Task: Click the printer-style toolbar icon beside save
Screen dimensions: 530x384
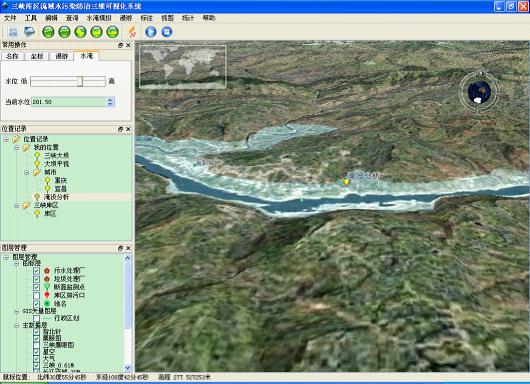Action: [x=30, y=32]
